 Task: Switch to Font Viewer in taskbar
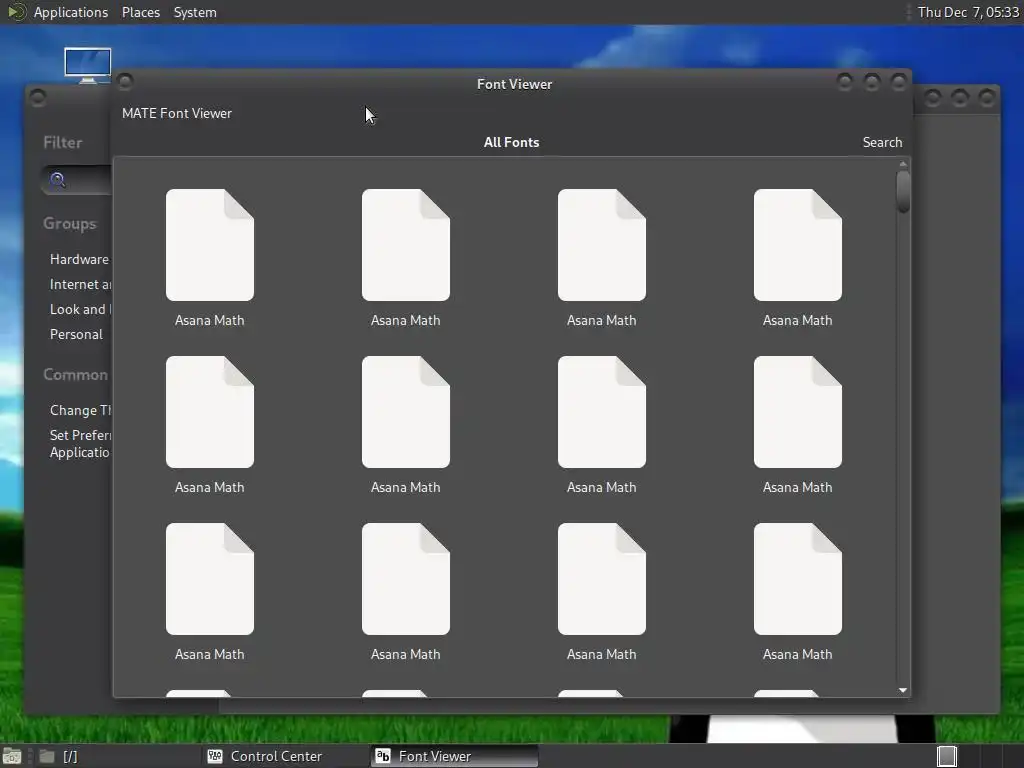[455, 756]
